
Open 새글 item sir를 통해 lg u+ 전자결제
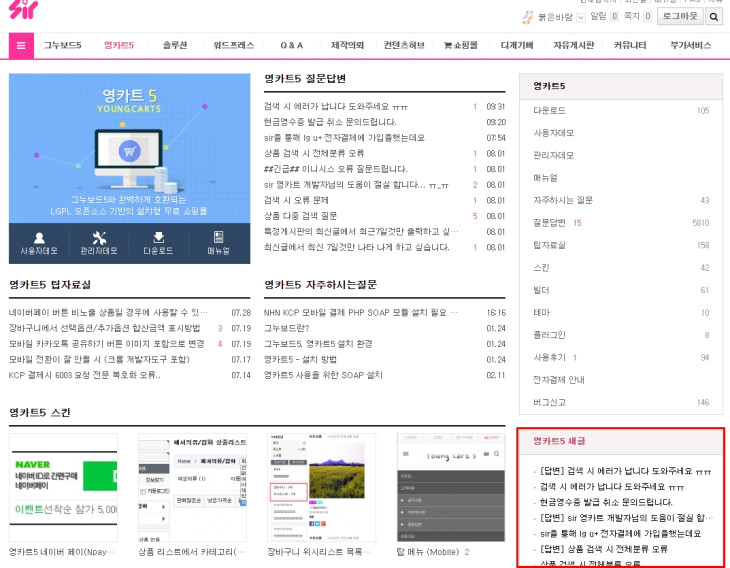(x=620, y=534)
